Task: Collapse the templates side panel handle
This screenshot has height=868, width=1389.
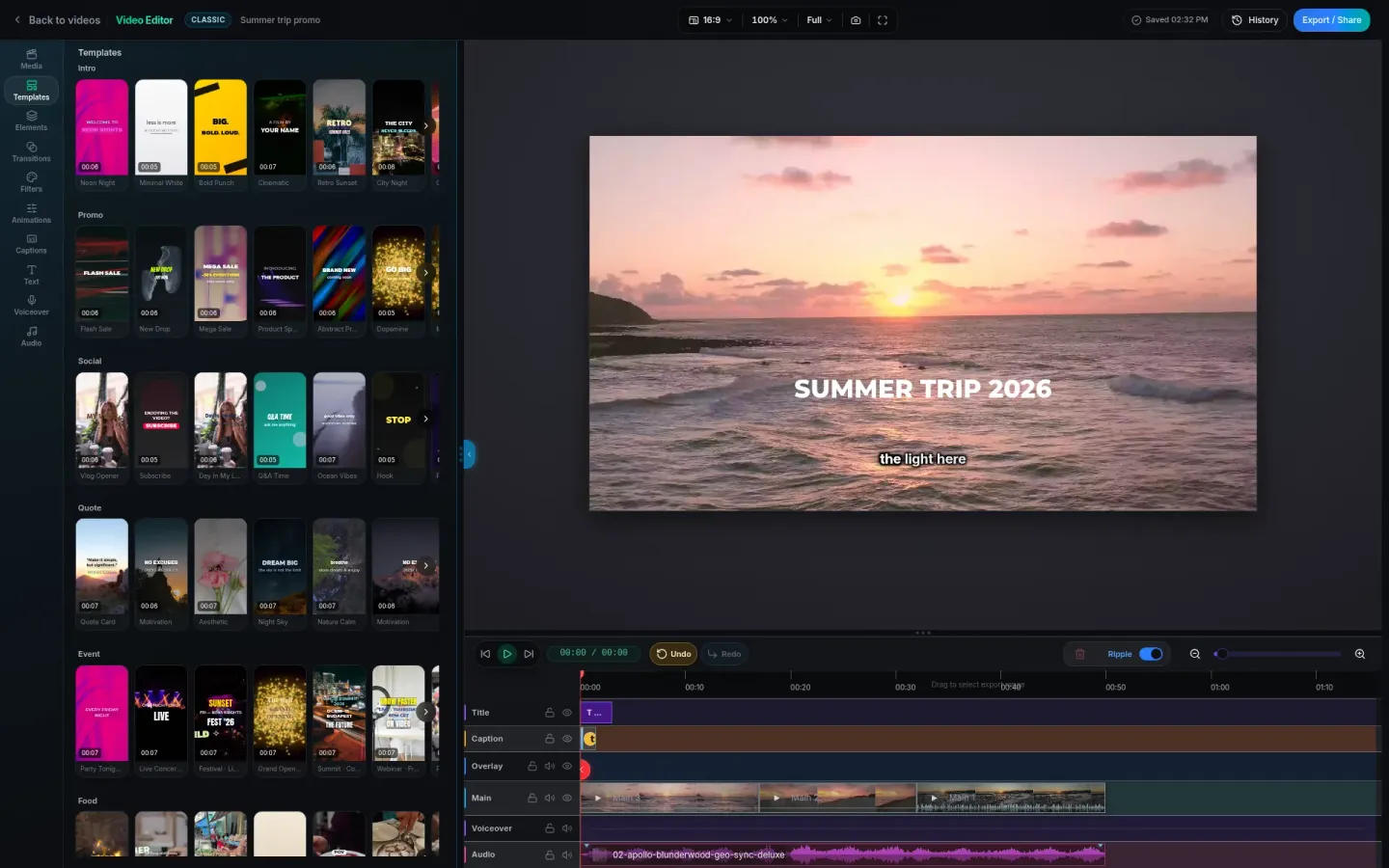Action: click(x=469, y=453)
